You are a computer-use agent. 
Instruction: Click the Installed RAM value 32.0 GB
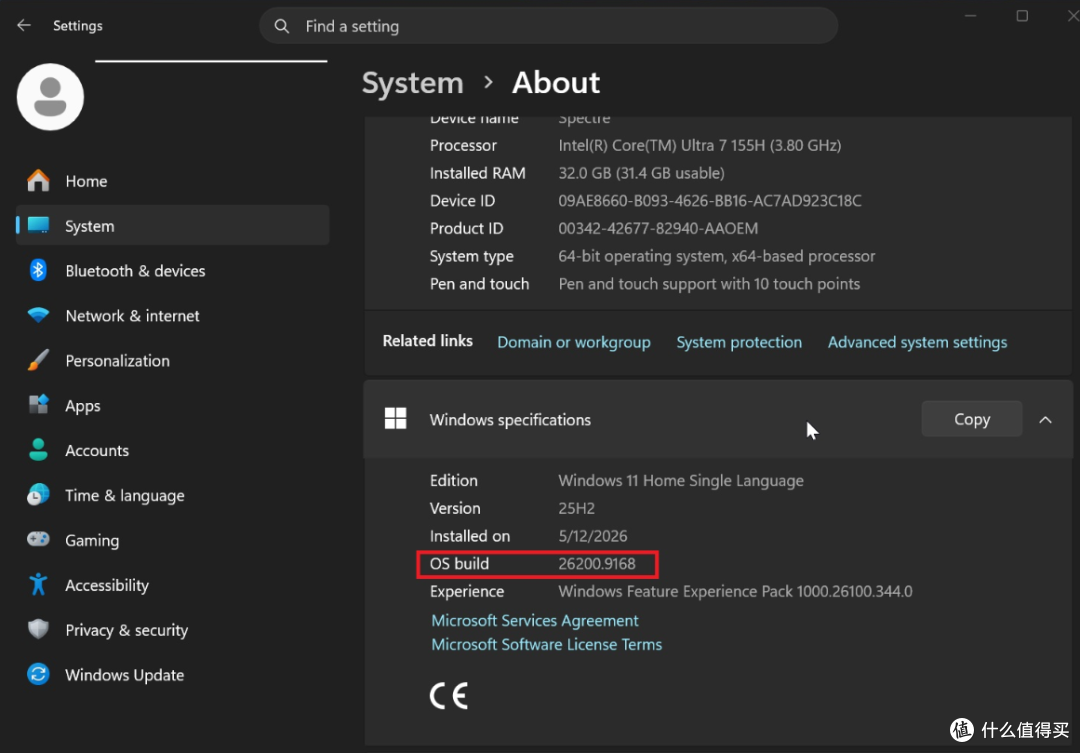(641, 173)
